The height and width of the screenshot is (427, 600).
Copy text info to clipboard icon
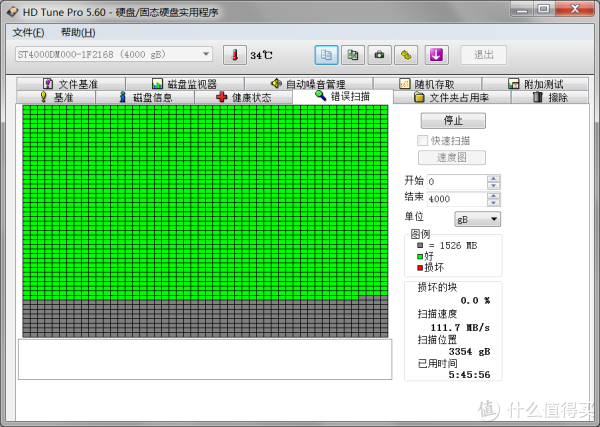point(326,55)
